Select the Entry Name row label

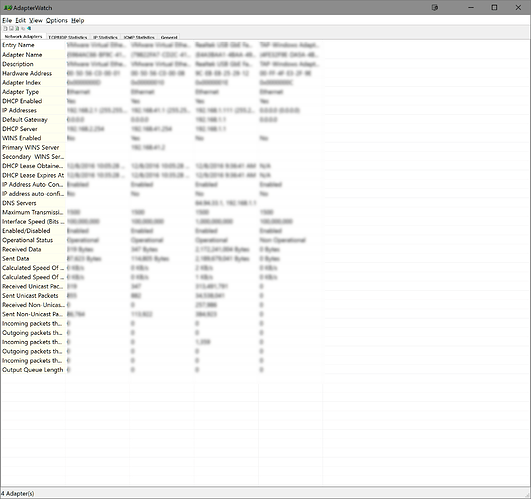point(18,45)
